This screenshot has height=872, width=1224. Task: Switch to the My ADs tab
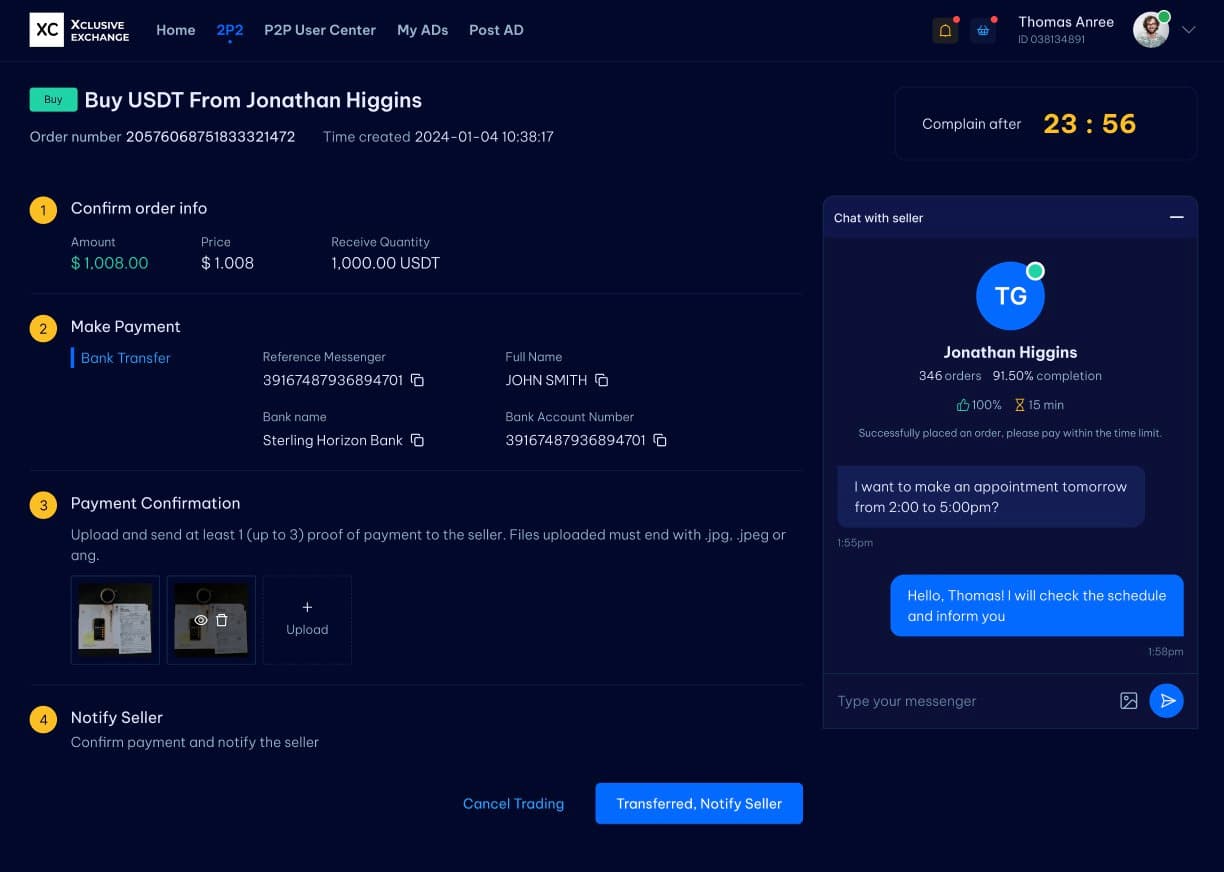click(422, 30)
